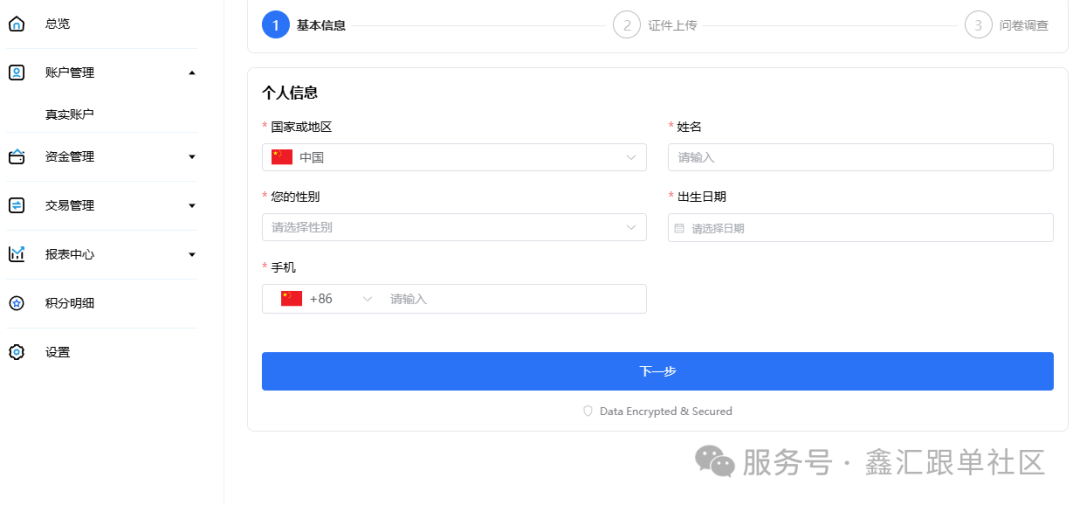Viewport: 1080px width, 505px height.
Task: Open 交易管理 menu item
Action: [x=70, y=205]
